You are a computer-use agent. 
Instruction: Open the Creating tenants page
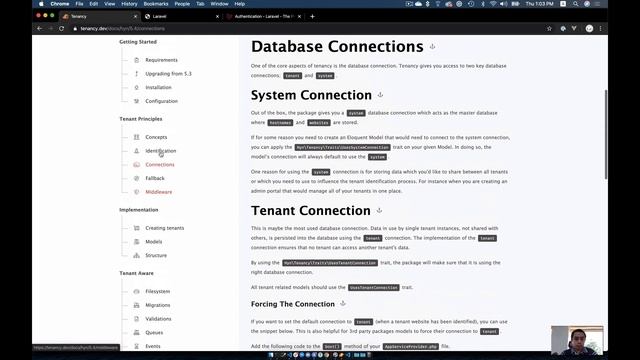[164, 228]
